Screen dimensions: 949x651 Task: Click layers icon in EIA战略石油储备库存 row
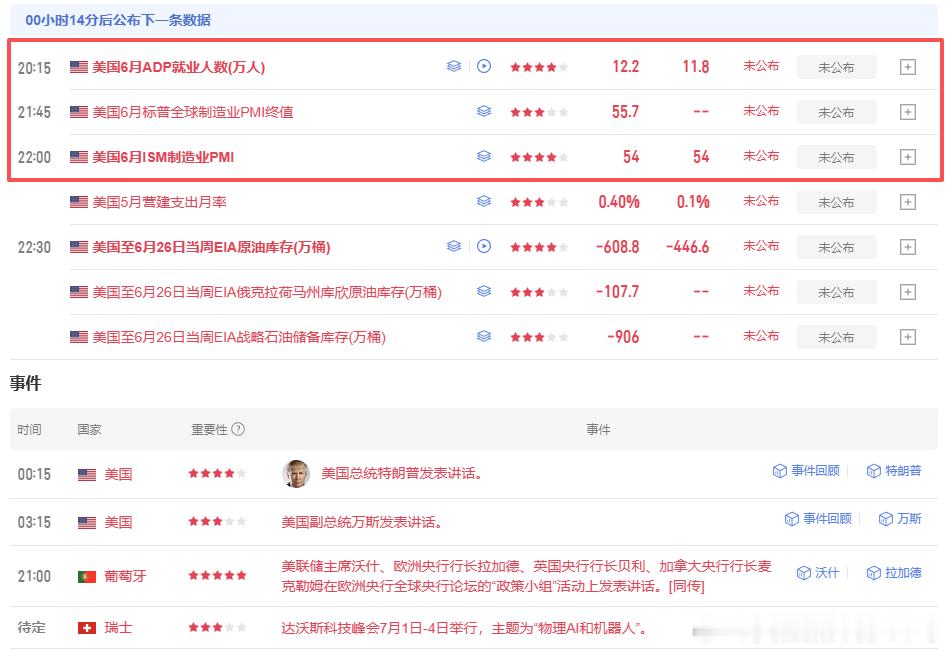tap(484, 336)
